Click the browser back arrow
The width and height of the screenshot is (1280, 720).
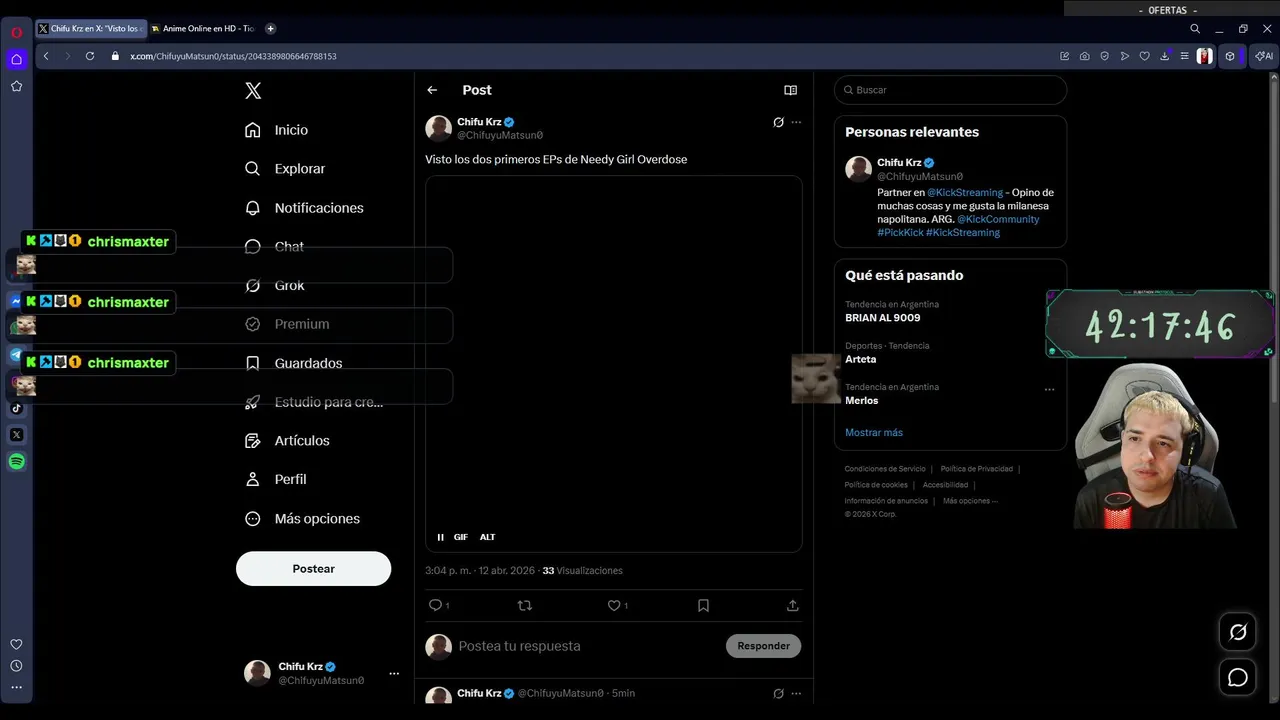click(x=46, y=56)
